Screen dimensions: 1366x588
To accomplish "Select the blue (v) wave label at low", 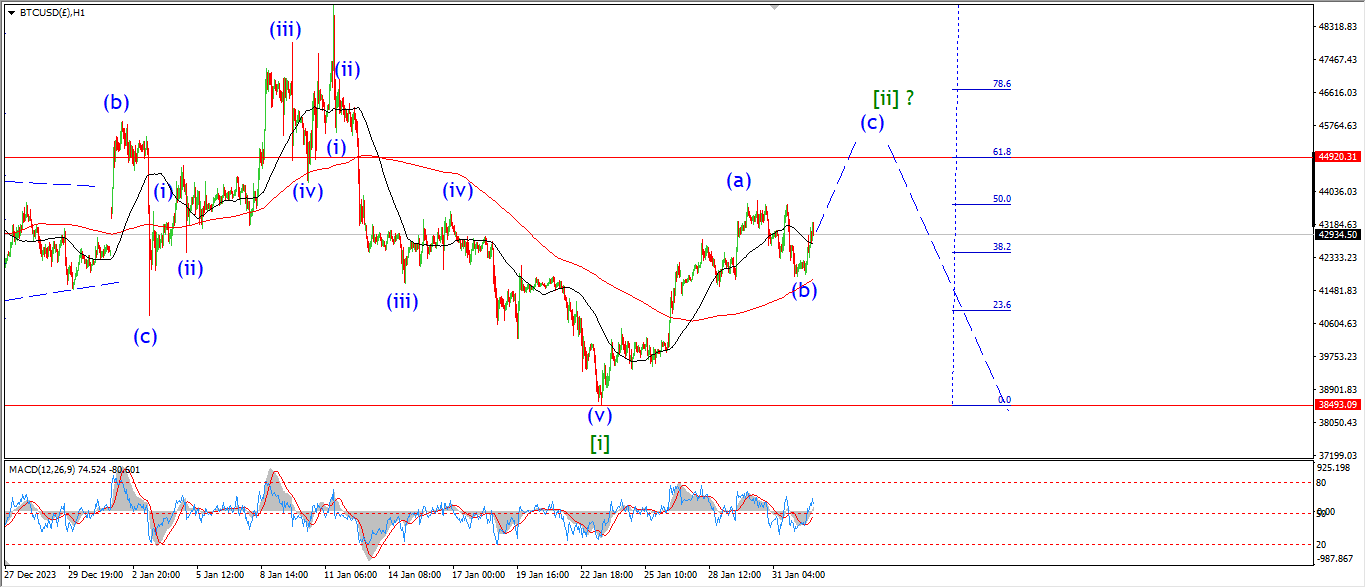I will tap(599, 415).
